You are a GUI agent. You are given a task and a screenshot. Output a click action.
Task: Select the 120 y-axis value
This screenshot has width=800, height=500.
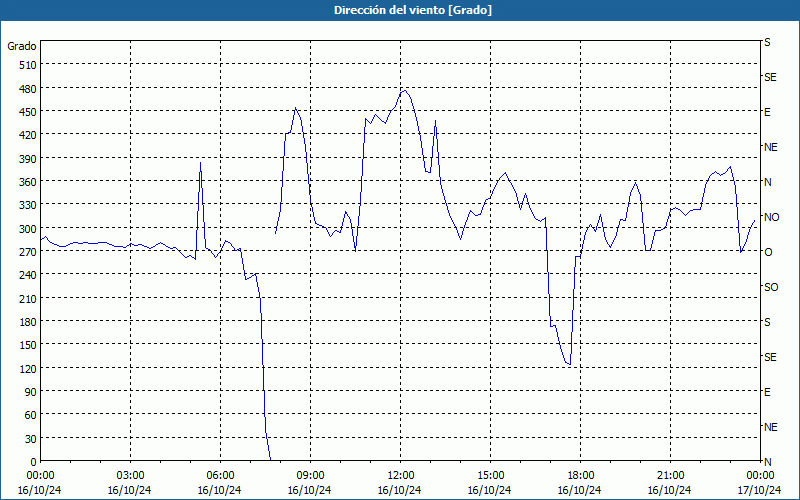28,368
